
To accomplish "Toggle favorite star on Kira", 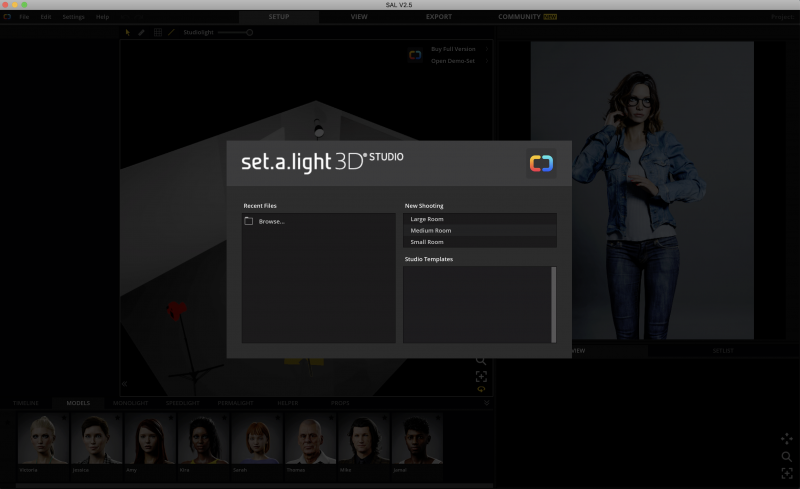I will (x=224, y=418).
